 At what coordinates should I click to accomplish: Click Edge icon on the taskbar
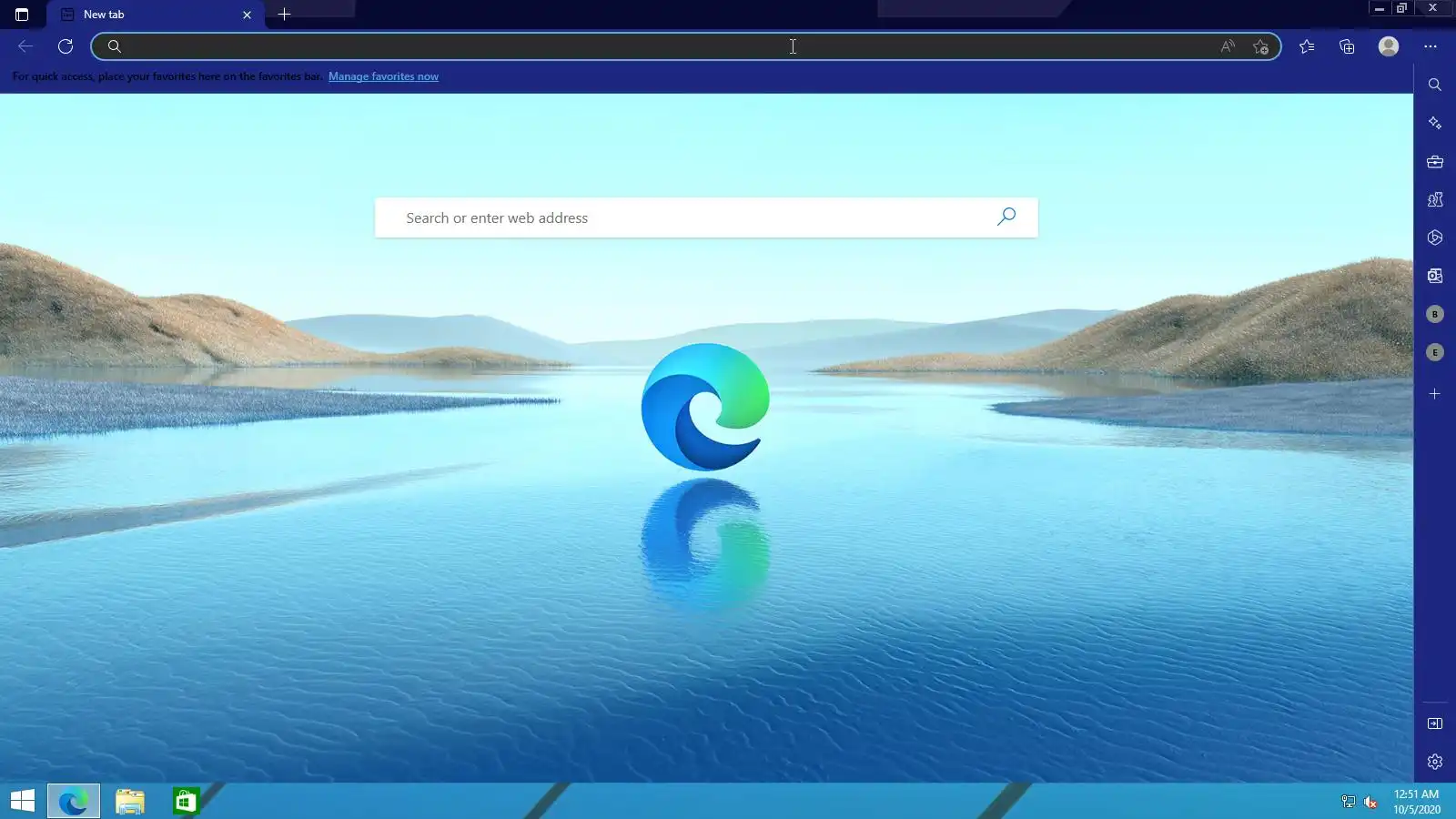74,802
